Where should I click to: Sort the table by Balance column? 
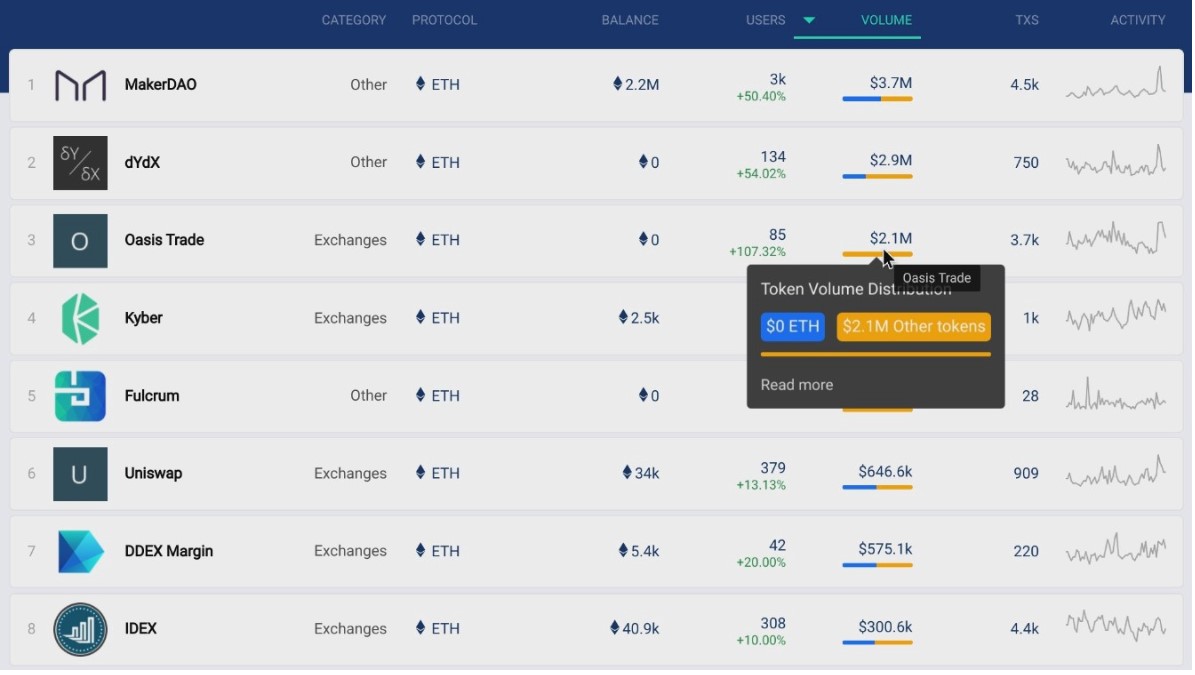[630, 21]
